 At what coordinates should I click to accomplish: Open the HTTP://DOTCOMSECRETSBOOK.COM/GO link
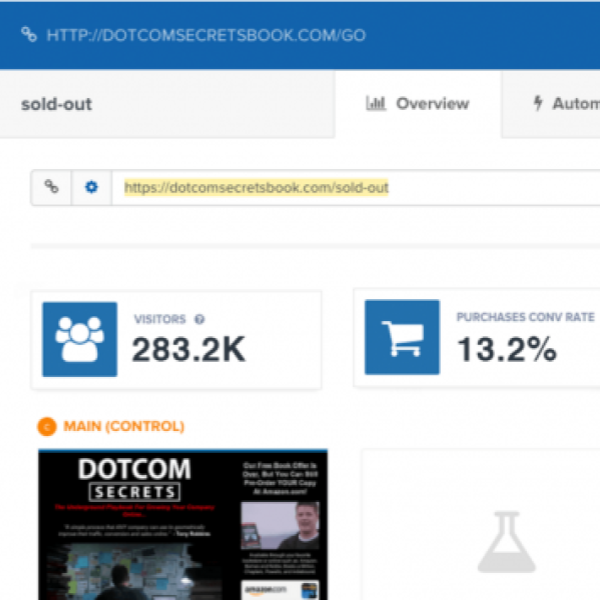pyautogui.click(x=206, y=35)
